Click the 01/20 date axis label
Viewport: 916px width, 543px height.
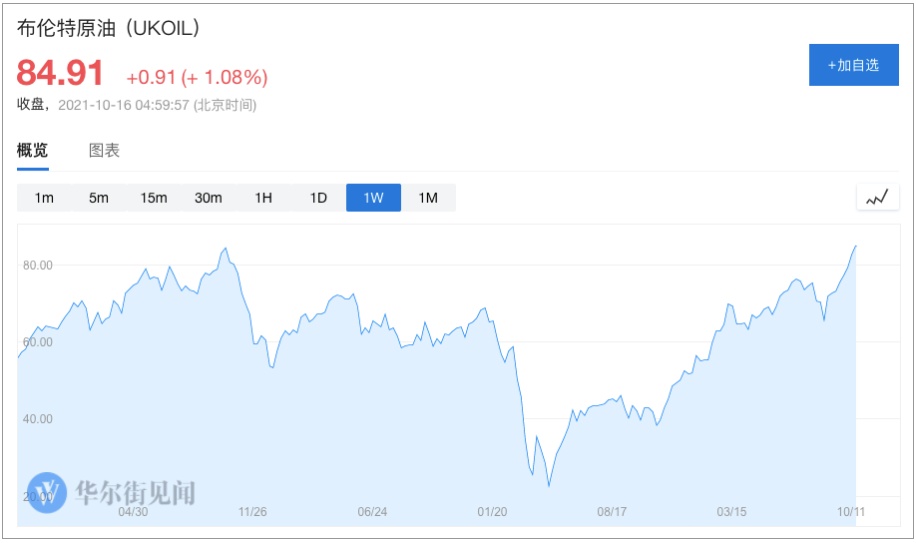[x=492, y=512]
